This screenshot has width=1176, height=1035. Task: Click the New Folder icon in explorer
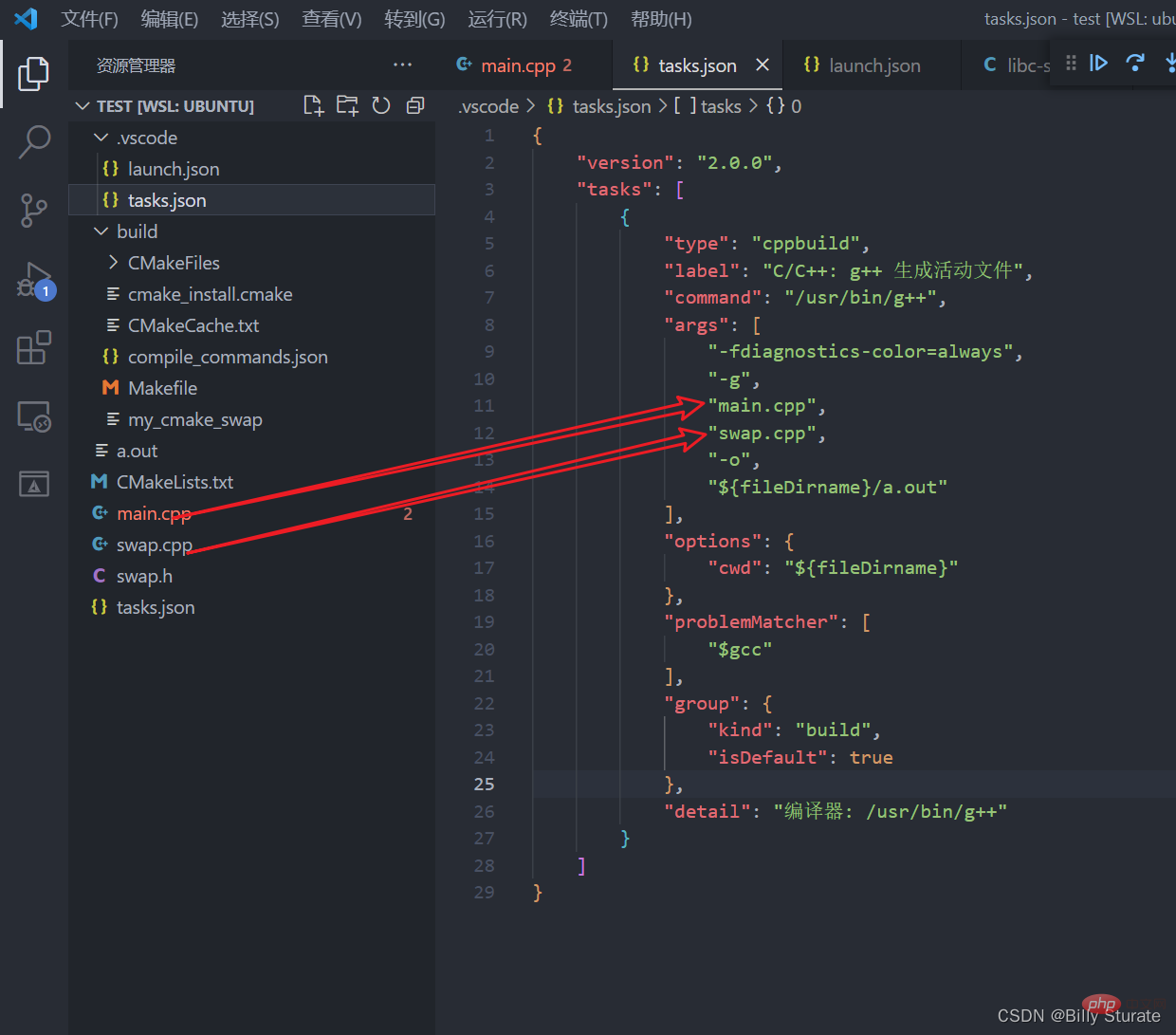[x=347, y=105]
